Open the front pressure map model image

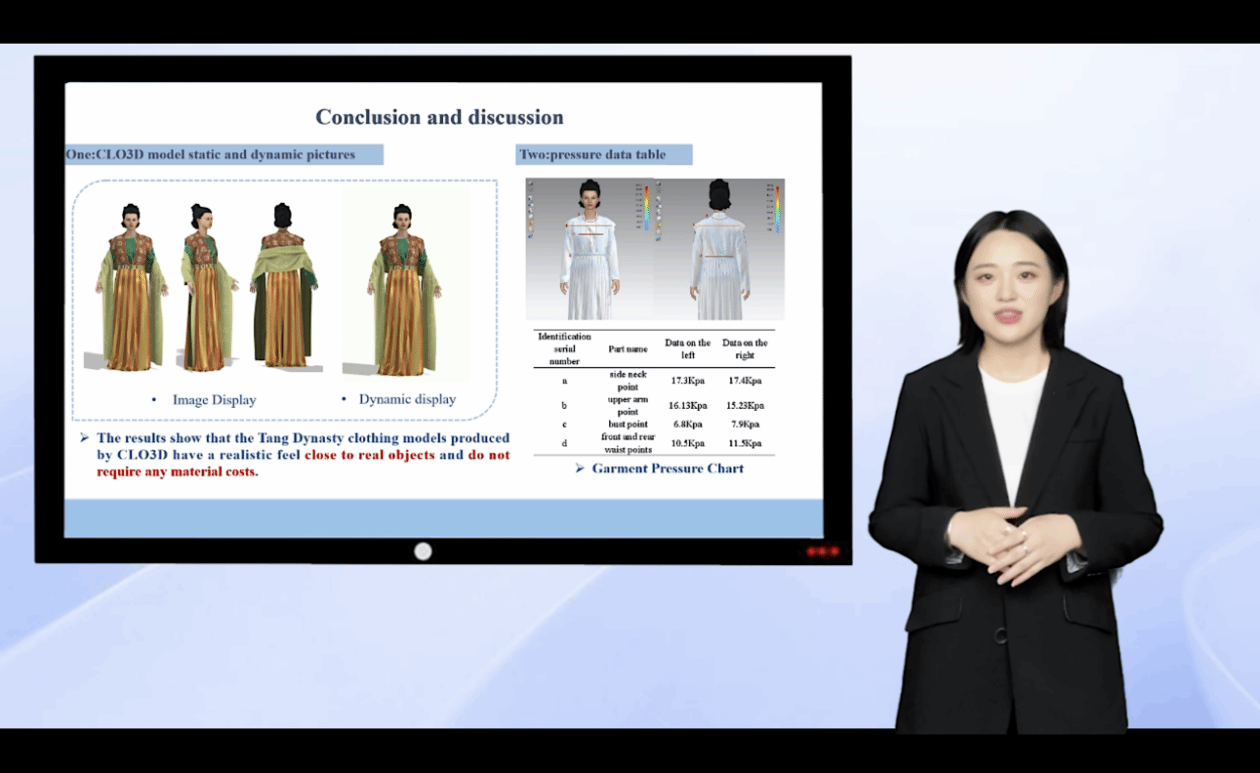(x=590, y=250)
